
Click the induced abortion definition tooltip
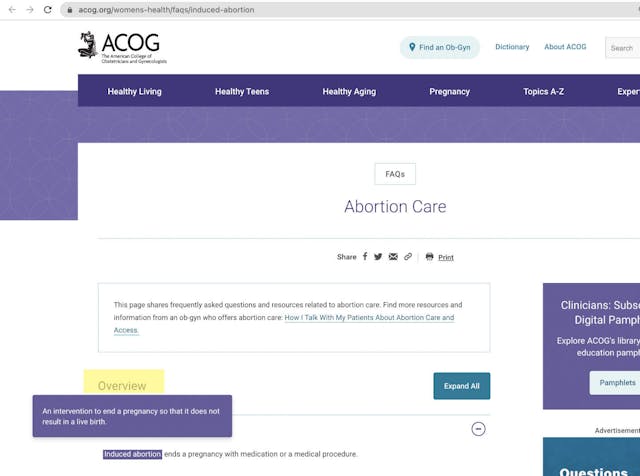pyautogui.click(x=132, y=416)
